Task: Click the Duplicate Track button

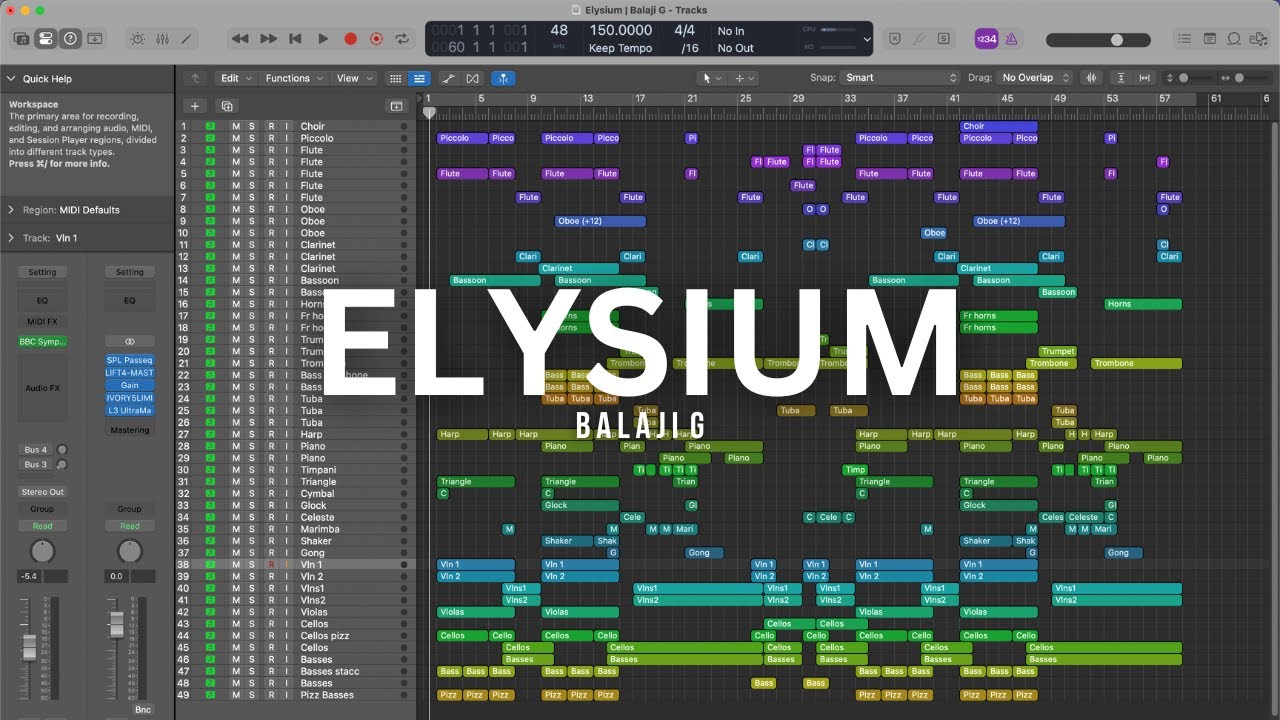Action: [x=227, y=106]
